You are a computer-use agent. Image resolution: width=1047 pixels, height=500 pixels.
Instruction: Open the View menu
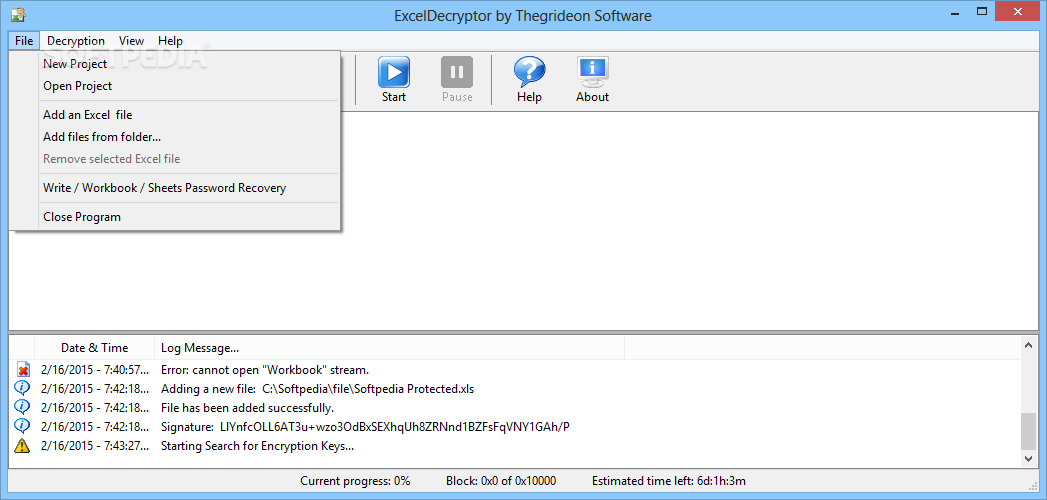click(x=132, y=41)
